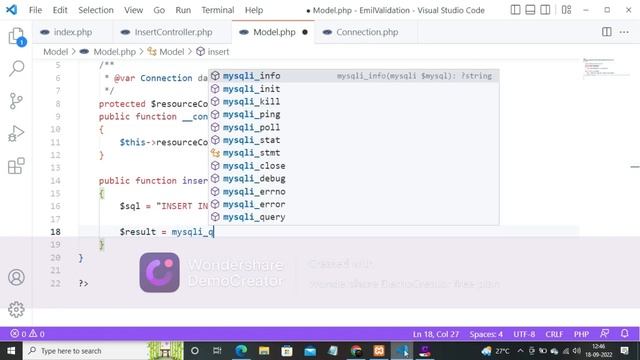Select mysqli_errno suggestion
Screen dimensions: 640x360
click(x=354, y=191)
